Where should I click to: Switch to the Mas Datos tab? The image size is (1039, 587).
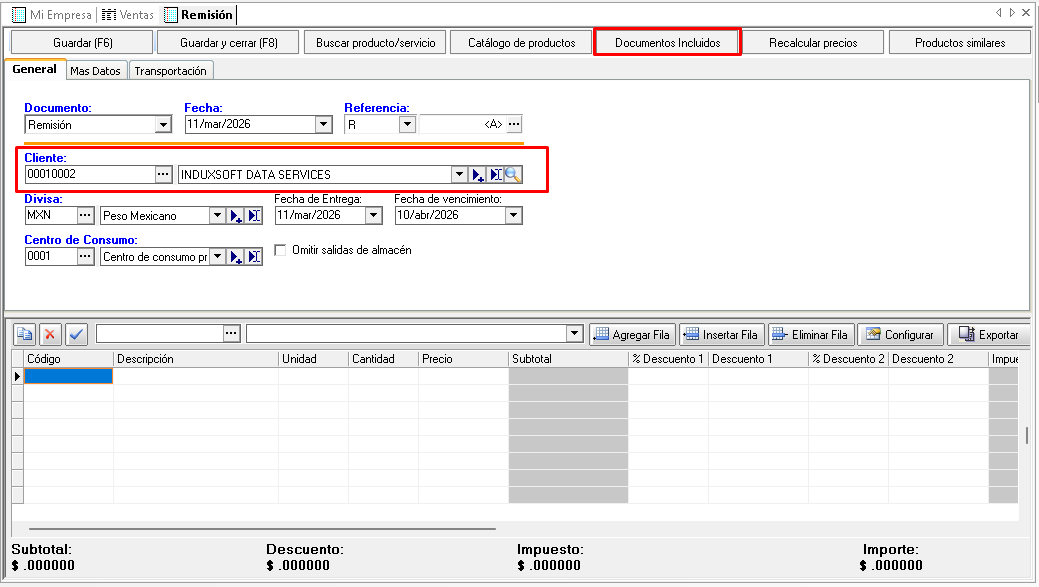[x=95, y=71]
